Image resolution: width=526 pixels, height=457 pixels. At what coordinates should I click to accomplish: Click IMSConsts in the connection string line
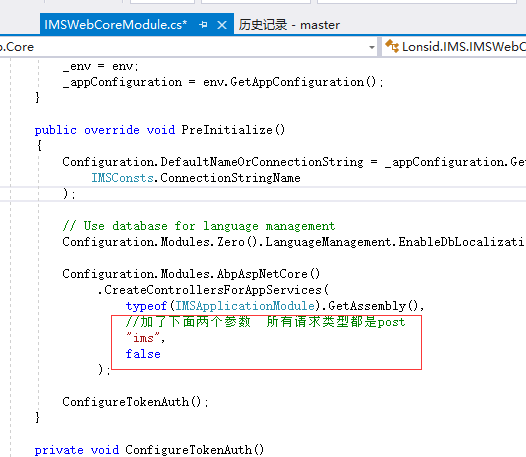click(x=122, y=178)
